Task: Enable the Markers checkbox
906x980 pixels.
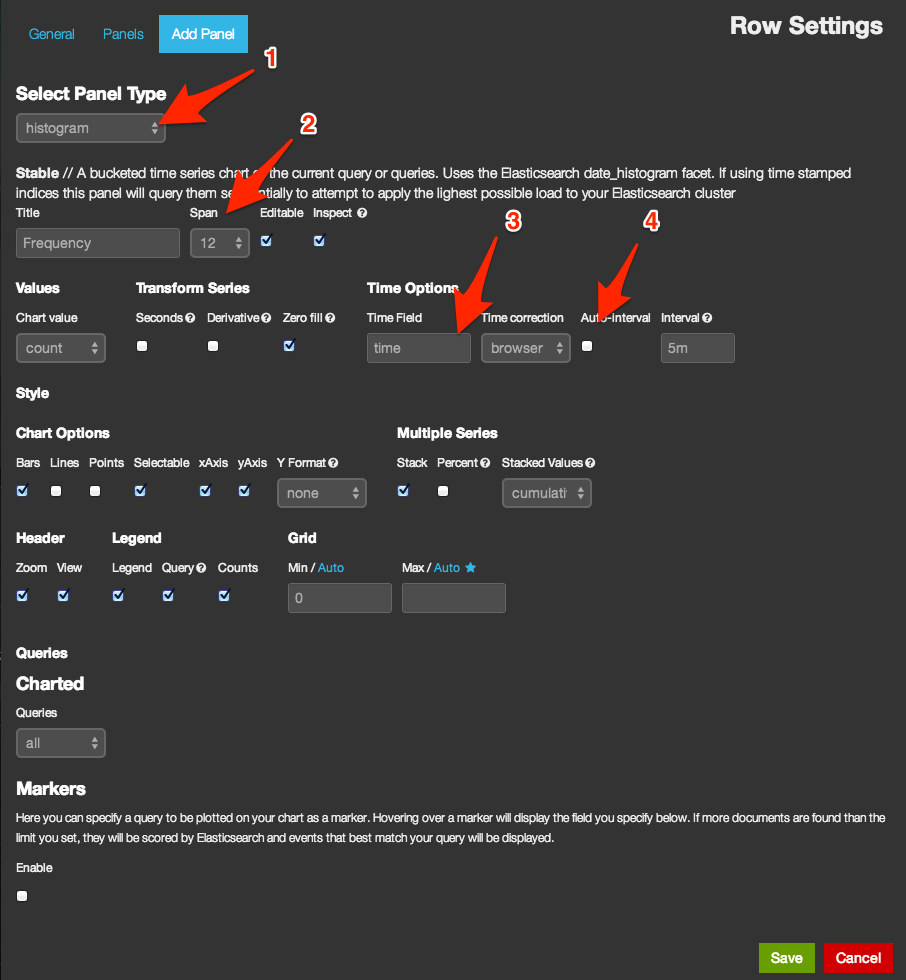Action: coord(22,896)
